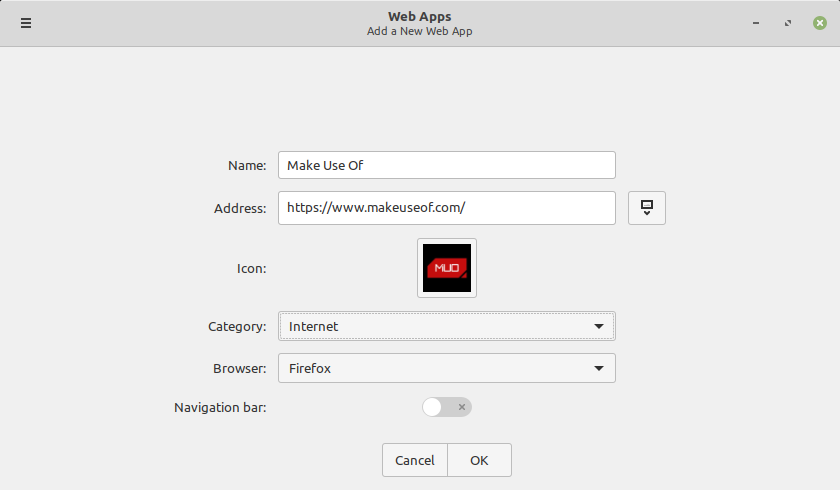Viewport: 840px width, 490px height.
Task: Close the Web Apps window
Action: pyautogui.click(x=819, y=23)
